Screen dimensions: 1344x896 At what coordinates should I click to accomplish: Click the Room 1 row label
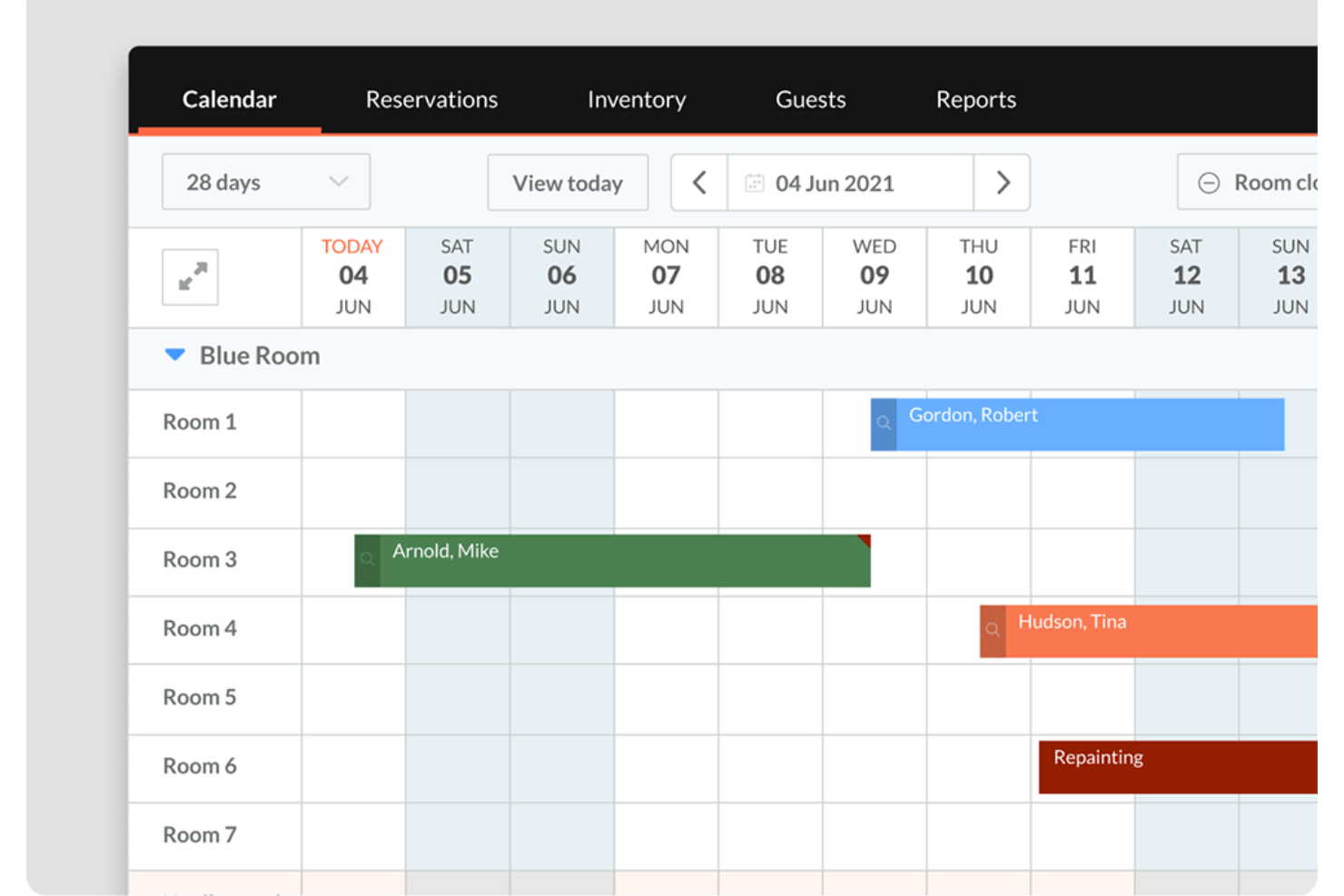pos(200,422)
